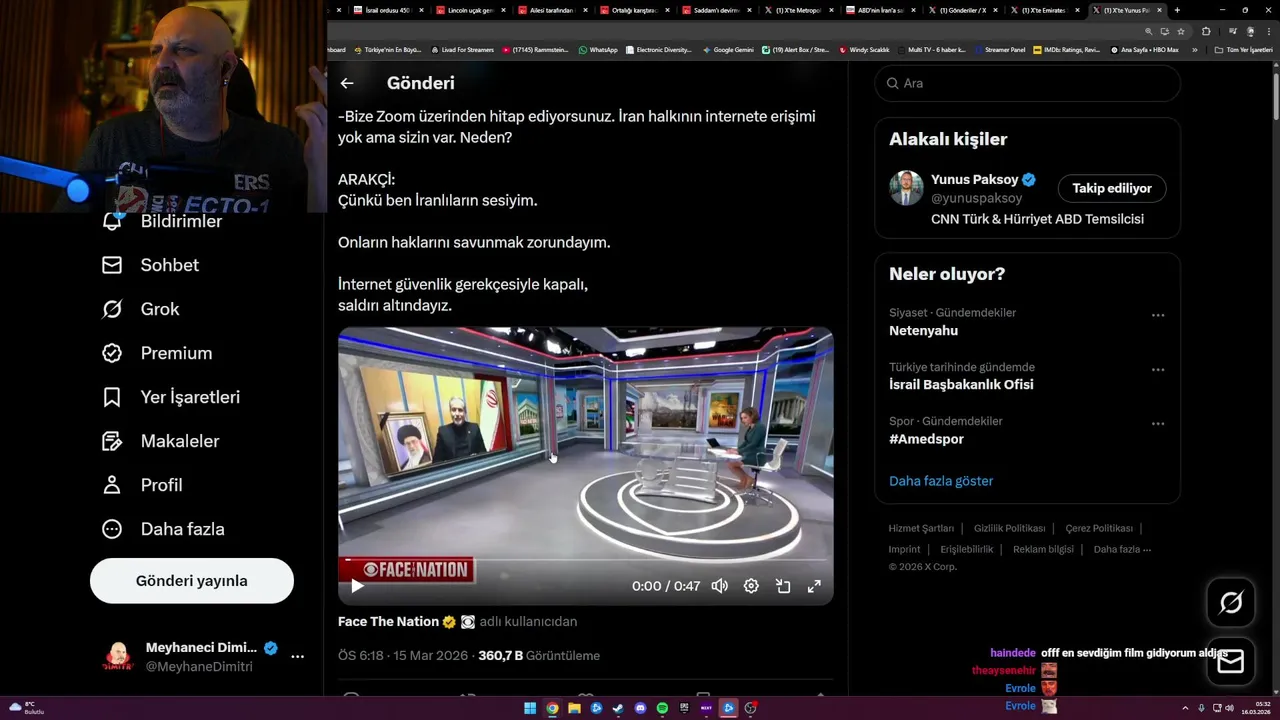Click Daha fazla göster link
Screen dimensions: 1280x720
click(941, 481)
